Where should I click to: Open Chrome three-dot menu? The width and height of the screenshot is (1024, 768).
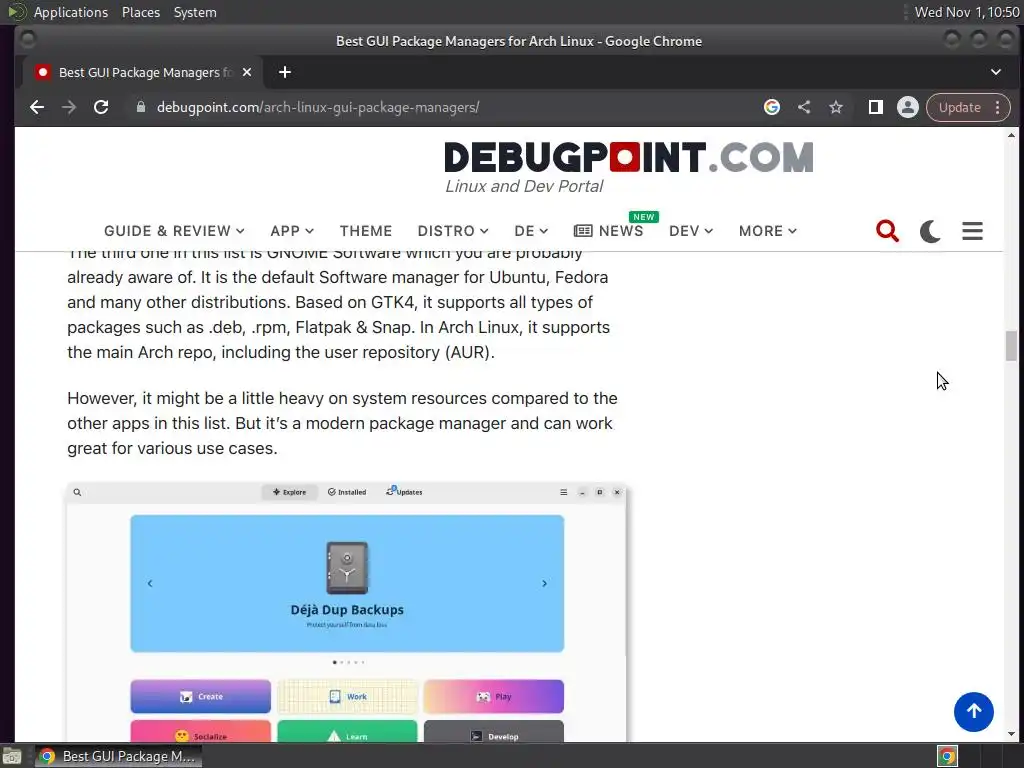(998, 107)
